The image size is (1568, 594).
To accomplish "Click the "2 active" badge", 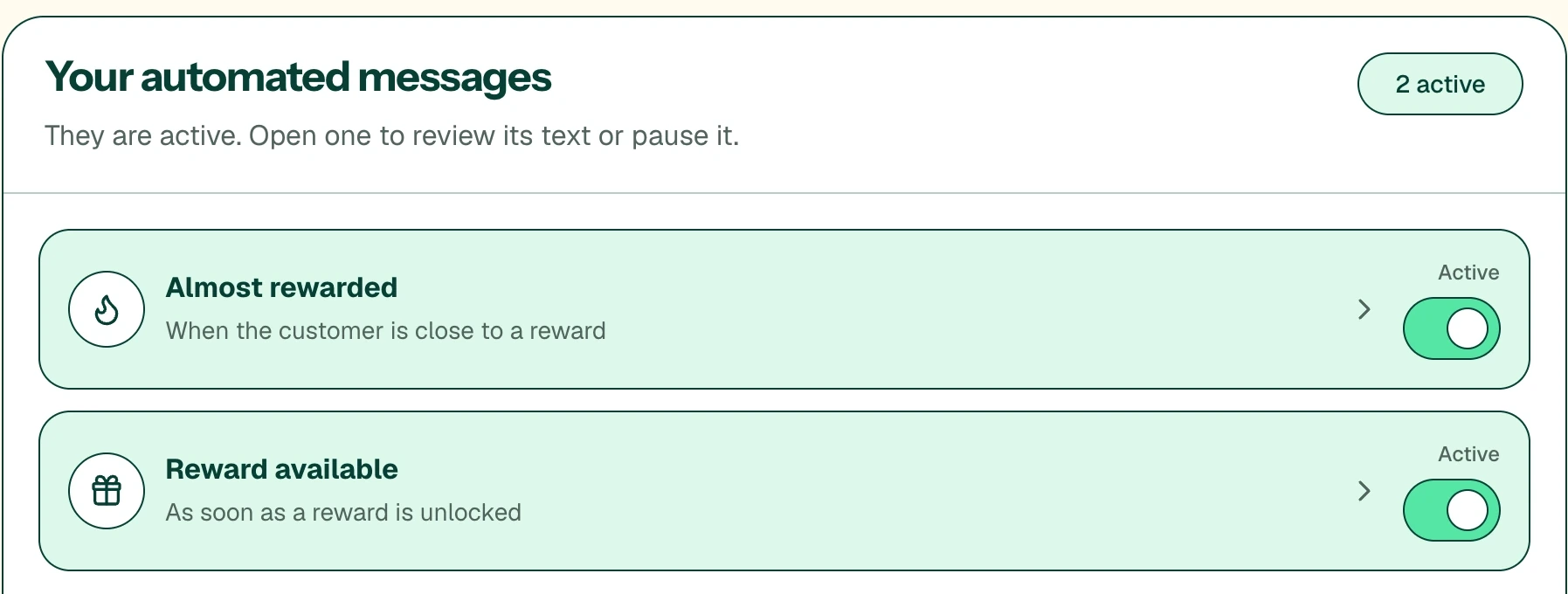I will tap(1440, 84).
